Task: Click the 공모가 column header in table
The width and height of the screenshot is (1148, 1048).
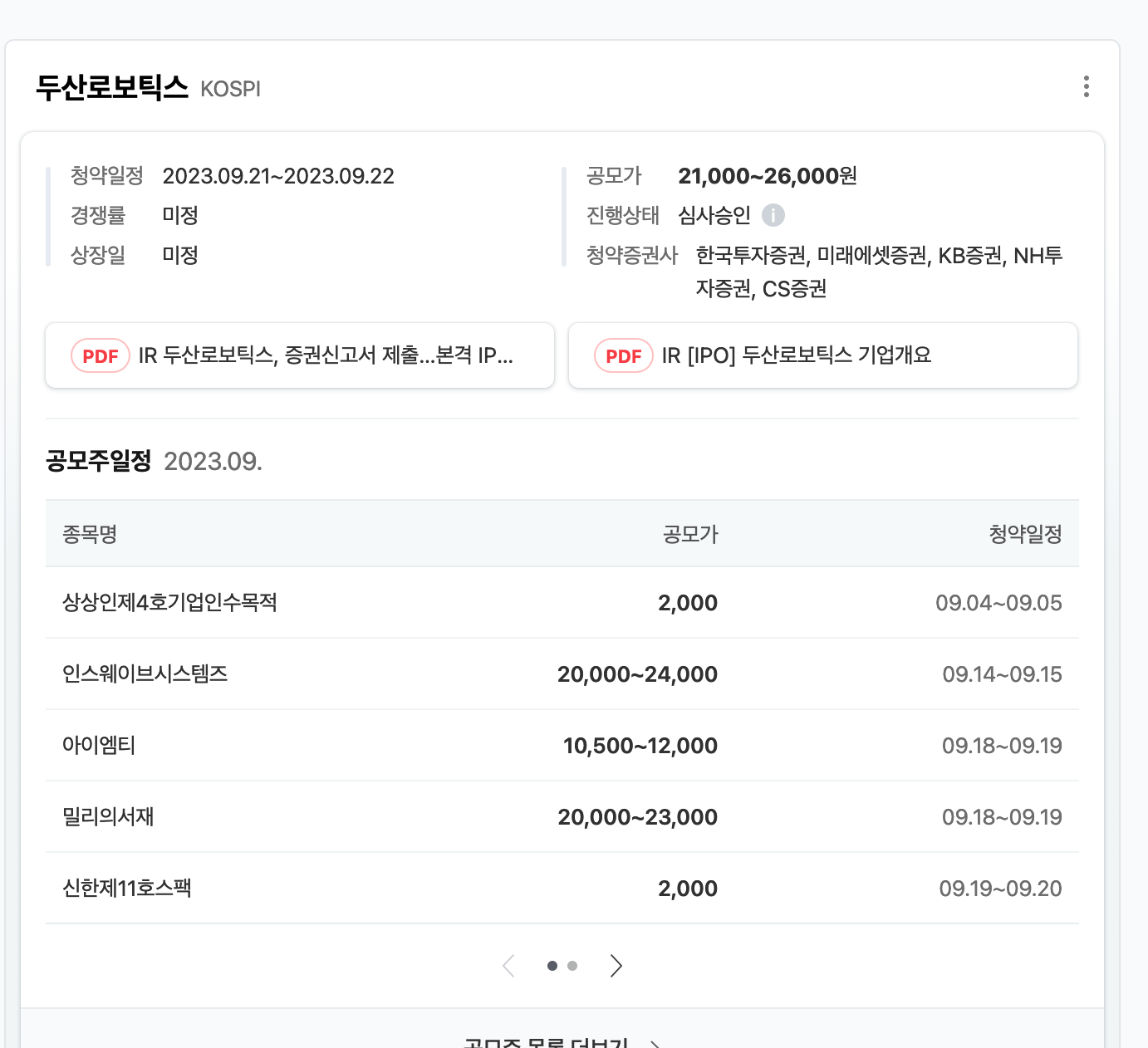Action: tap(690, 534)
